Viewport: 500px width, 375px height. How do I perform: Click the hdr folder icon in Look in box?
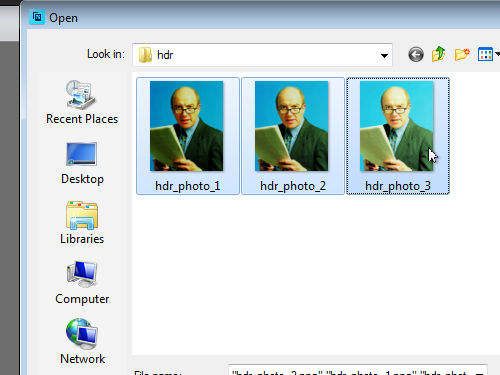click(x=145, y=55)
